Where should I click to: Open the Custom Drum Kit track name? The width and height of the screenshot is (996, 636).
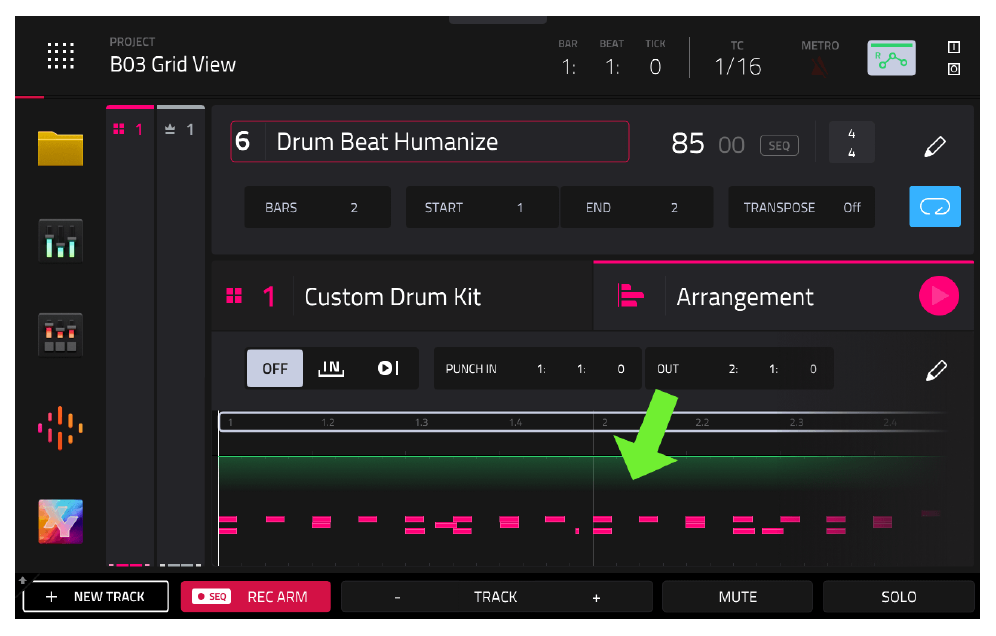(x=393, y=297)
